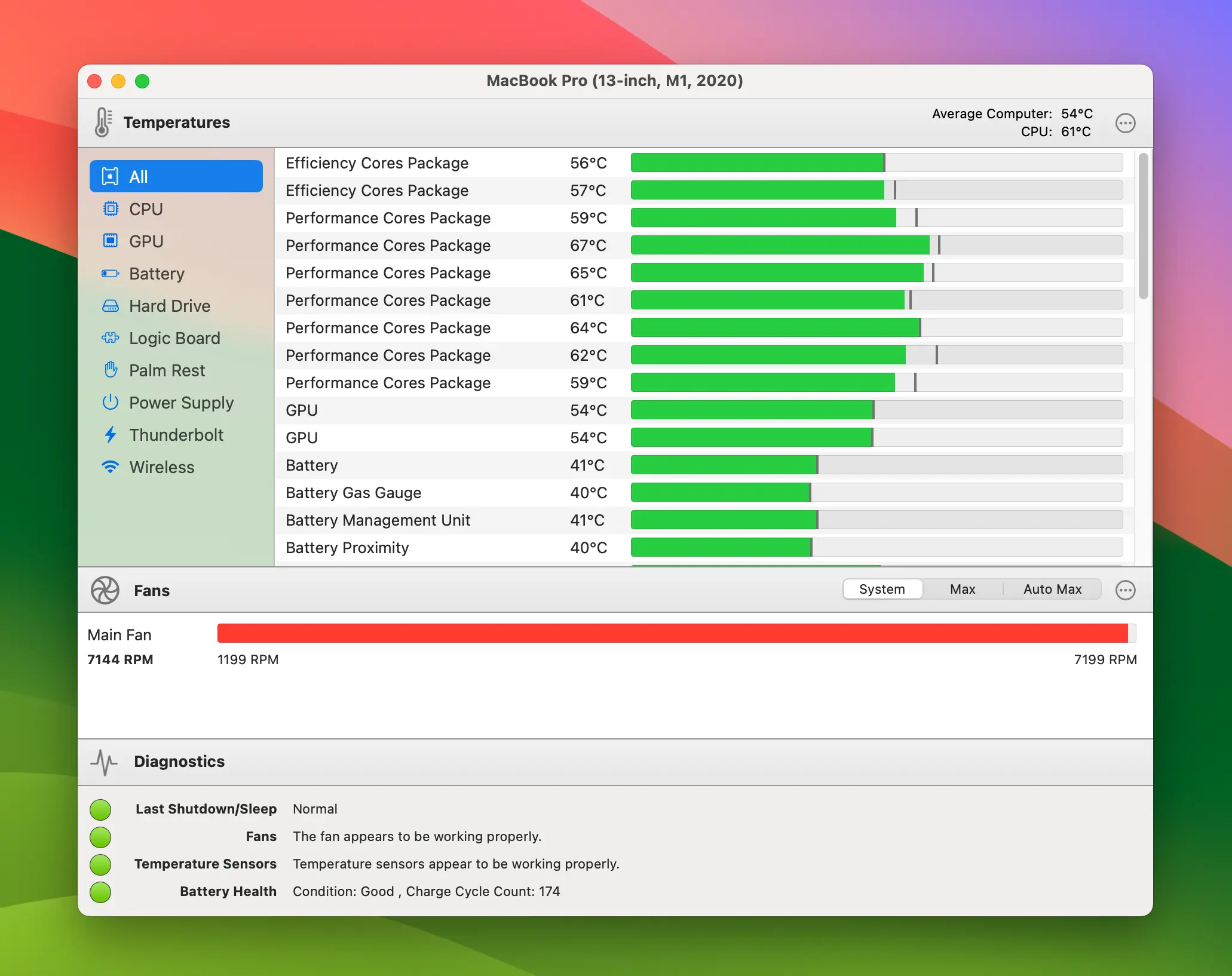Click the Diagnostics pulse icon
The width and height of the screenshot is (1232, 976).
pyautogui.click(x=104, y=762)
